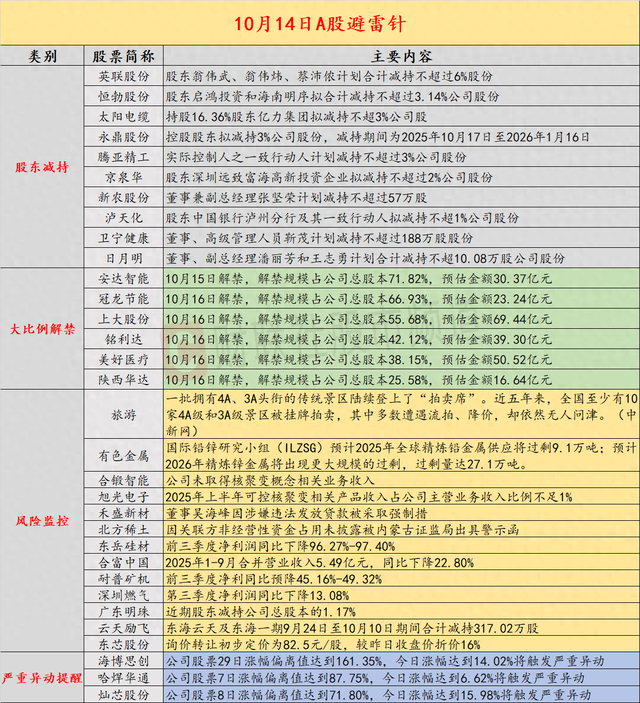This screenshot has width=640, height=703.
Task: Select the stock name 卫宁健康
Action: (x=123, y=238)
